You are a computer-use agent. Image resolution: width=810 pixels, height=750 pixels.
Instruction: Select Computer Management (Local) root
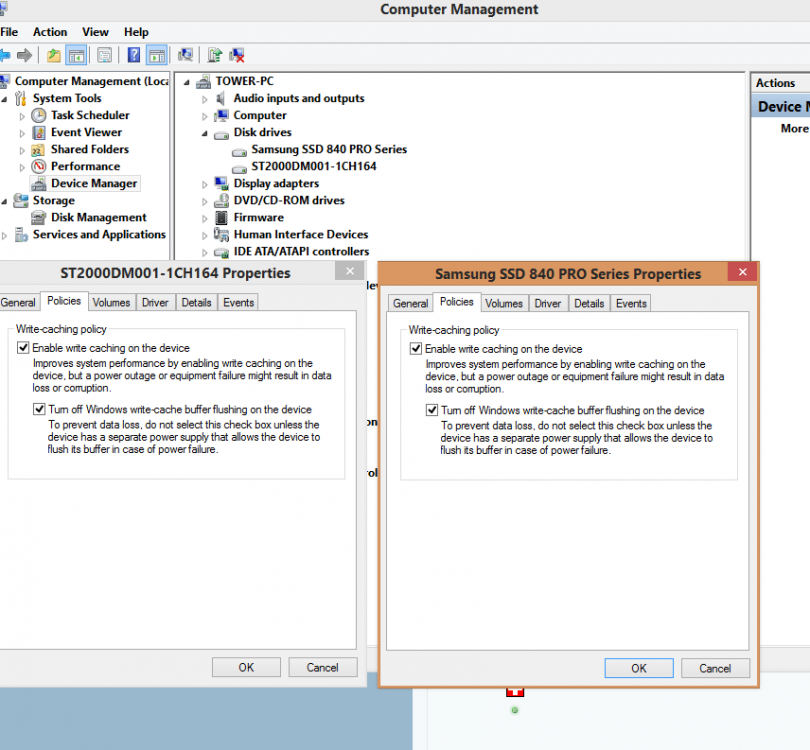coord(91,81)
